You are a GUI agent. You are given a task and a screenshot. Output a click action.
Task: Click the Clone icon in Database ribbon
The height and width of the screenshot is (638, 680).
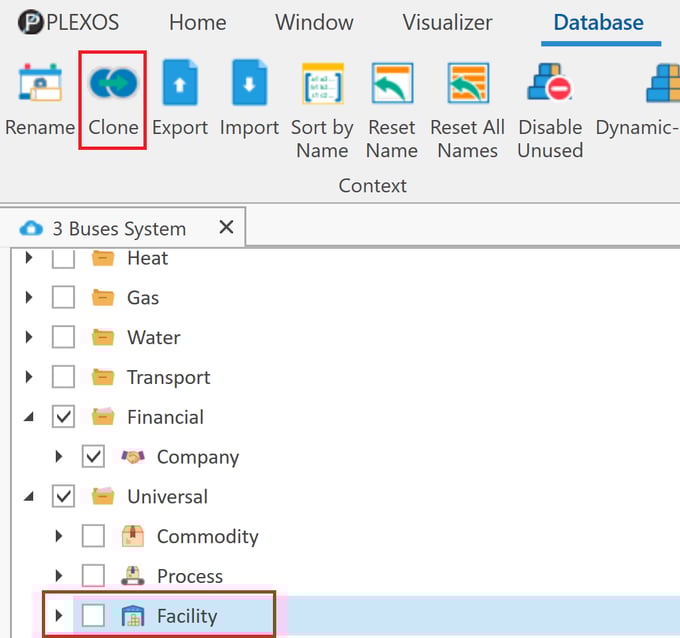(x=113, y=85)
